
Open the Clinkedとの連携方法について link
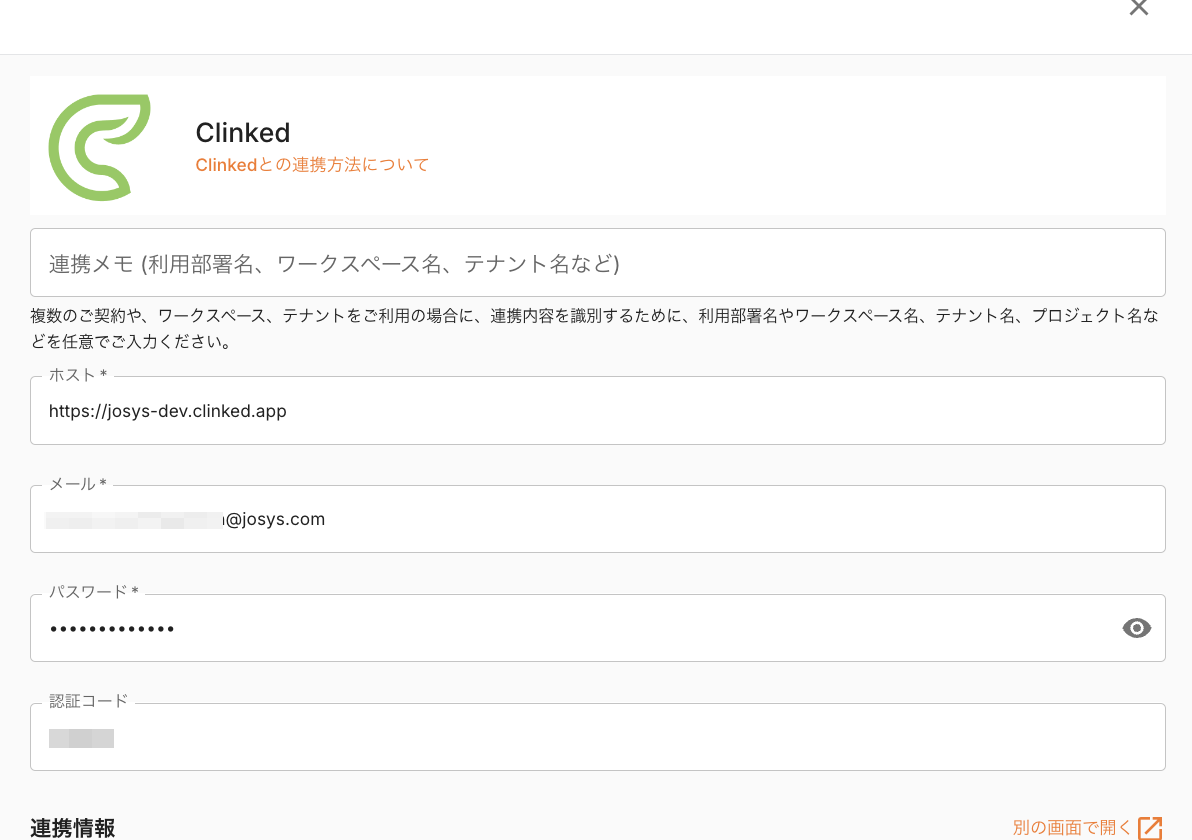[x=312, y=165]
